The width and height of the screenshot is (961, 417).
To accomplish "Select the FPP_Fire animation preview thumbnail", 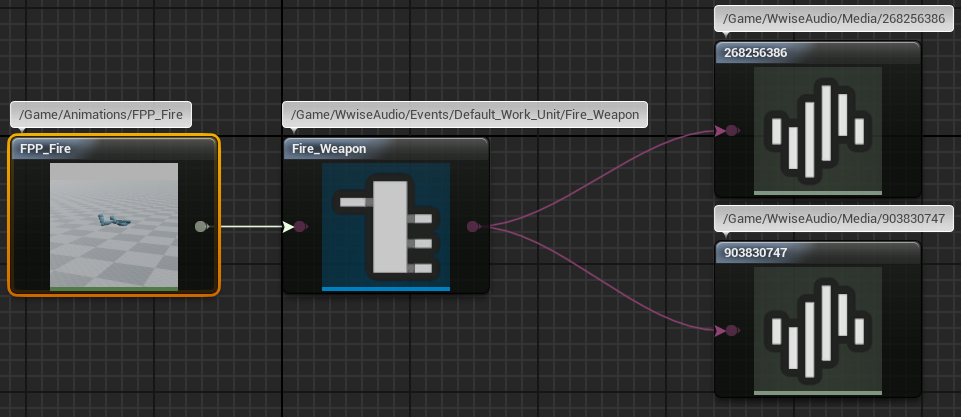I will 114,227.
